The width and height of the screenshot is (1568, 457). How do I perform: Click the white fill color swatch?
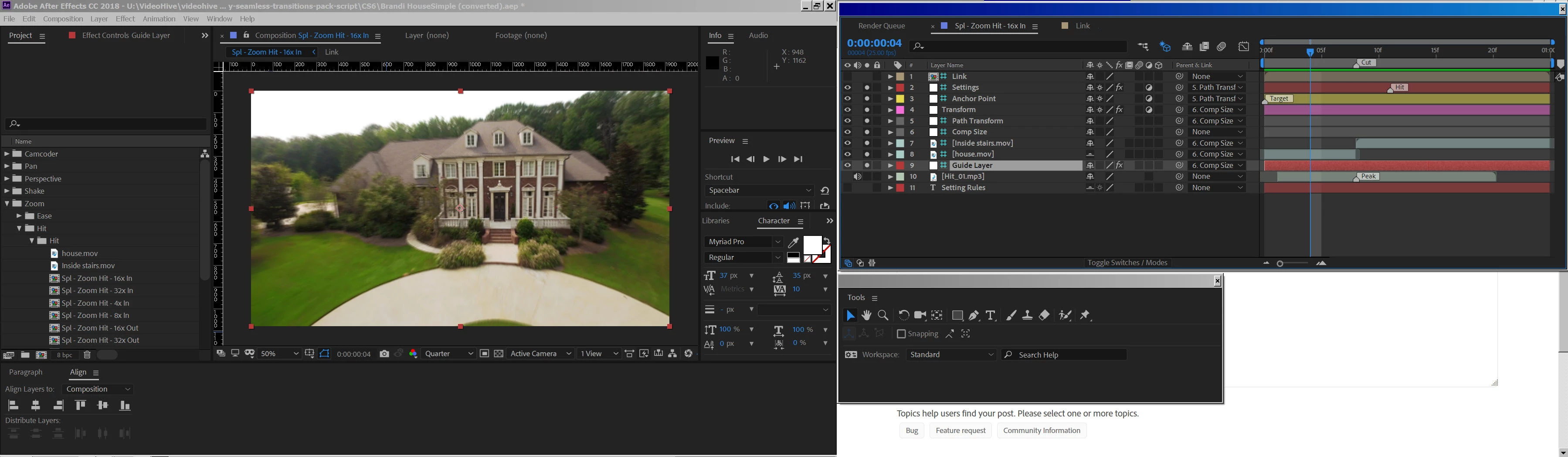pos(812,245)
